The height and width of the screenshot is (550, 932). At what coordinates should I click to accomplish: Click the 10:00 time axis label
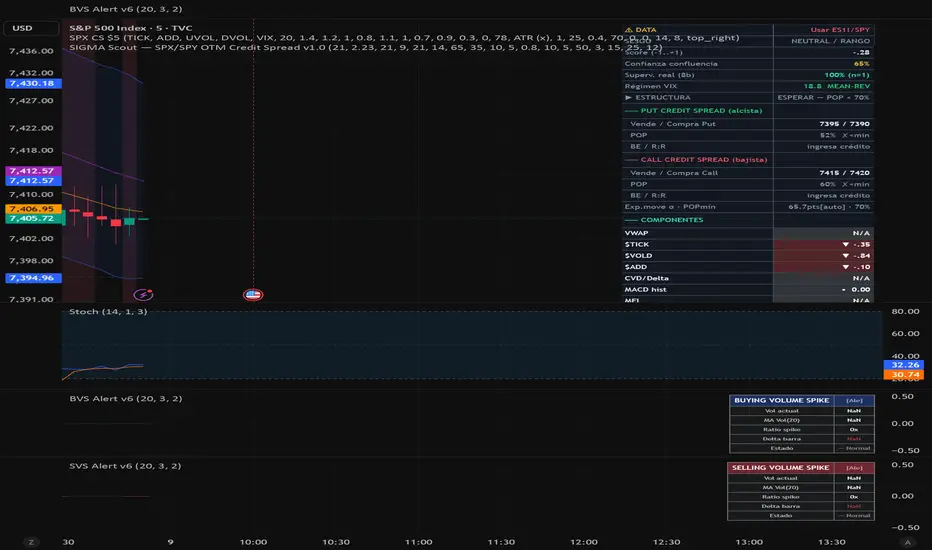[253, 542]
